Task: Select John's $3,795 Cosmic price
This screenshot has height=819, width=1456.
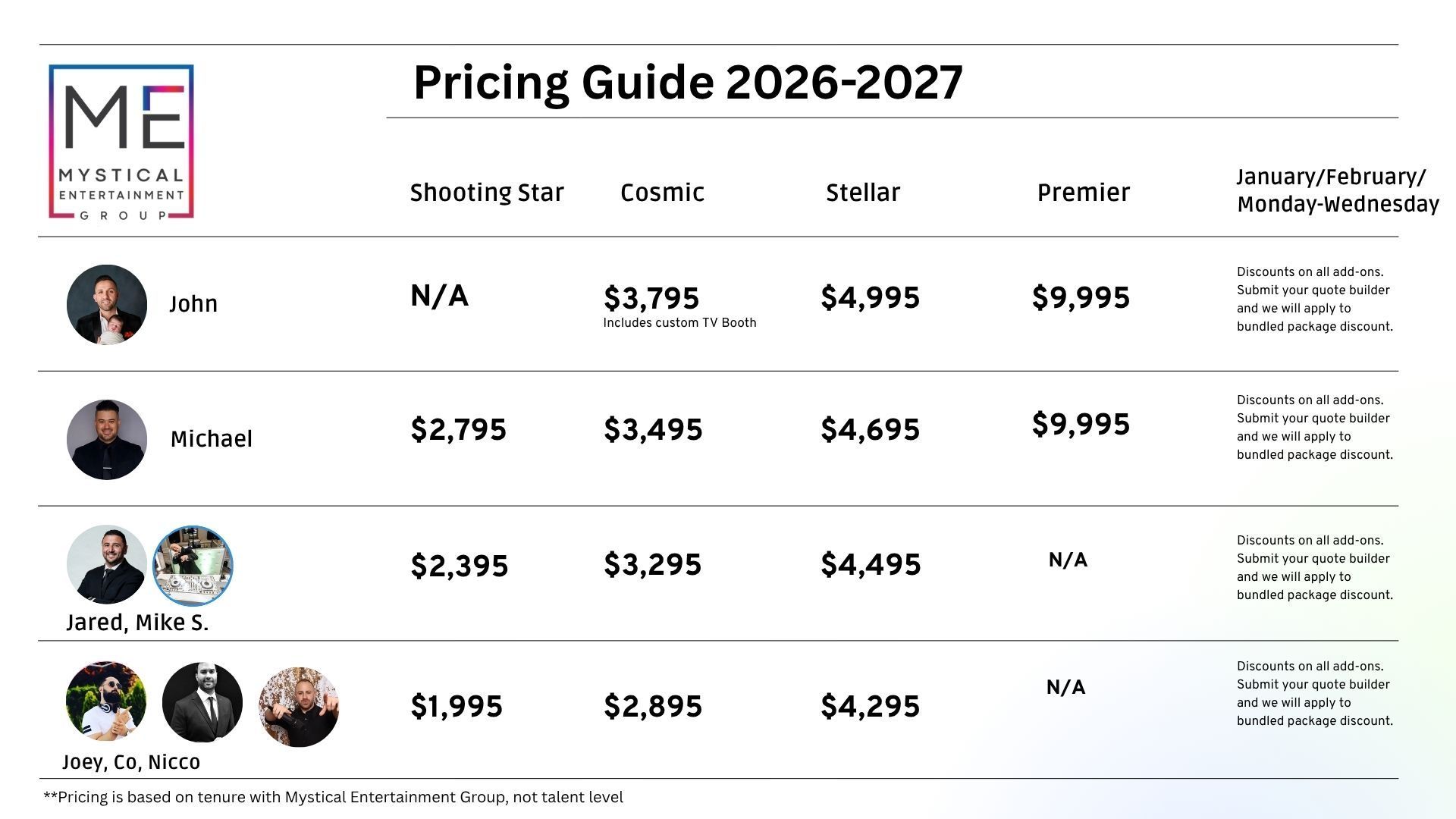Action: [x=651, y=298]
